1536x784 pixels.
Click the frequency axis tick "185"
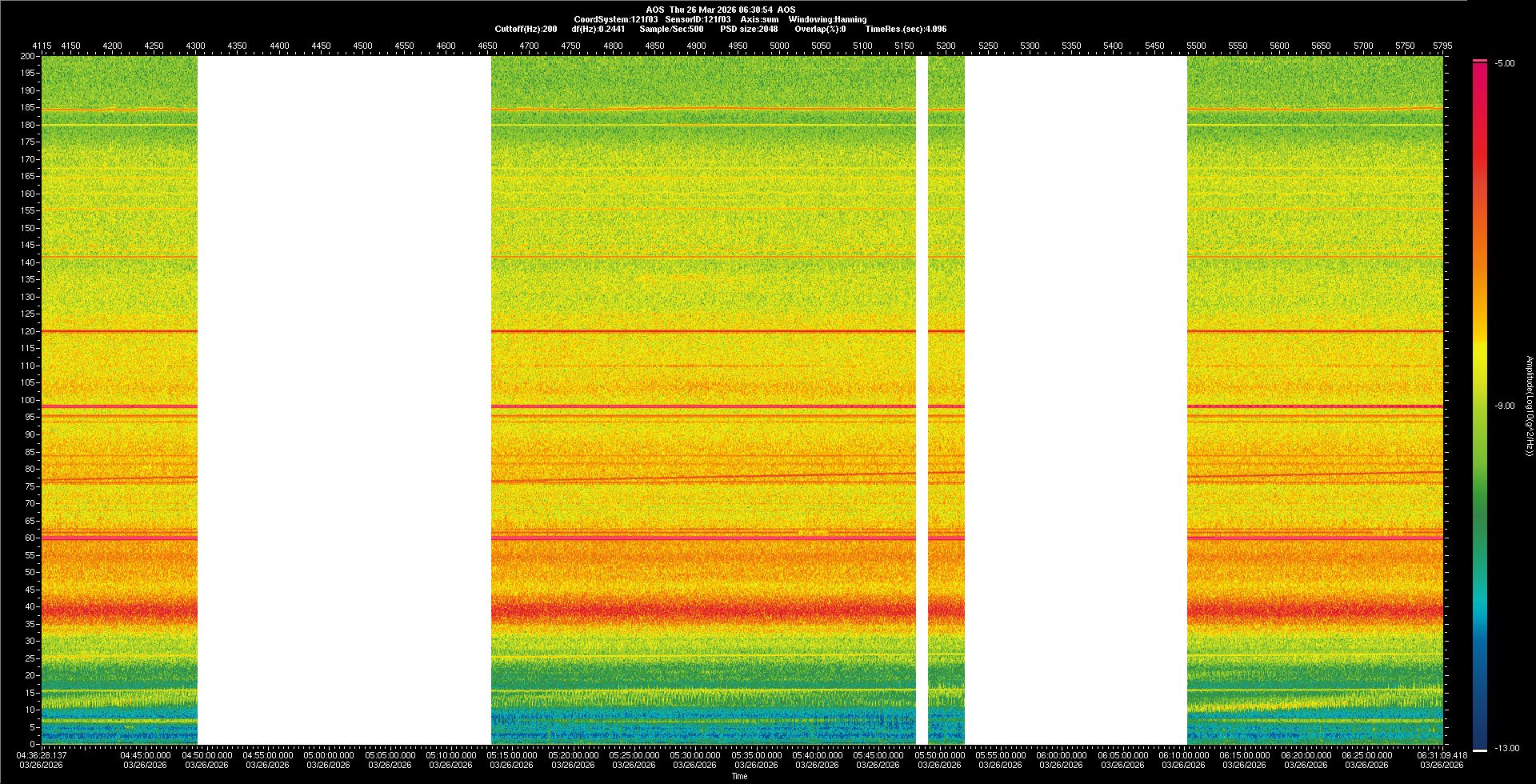pos(28,107)
